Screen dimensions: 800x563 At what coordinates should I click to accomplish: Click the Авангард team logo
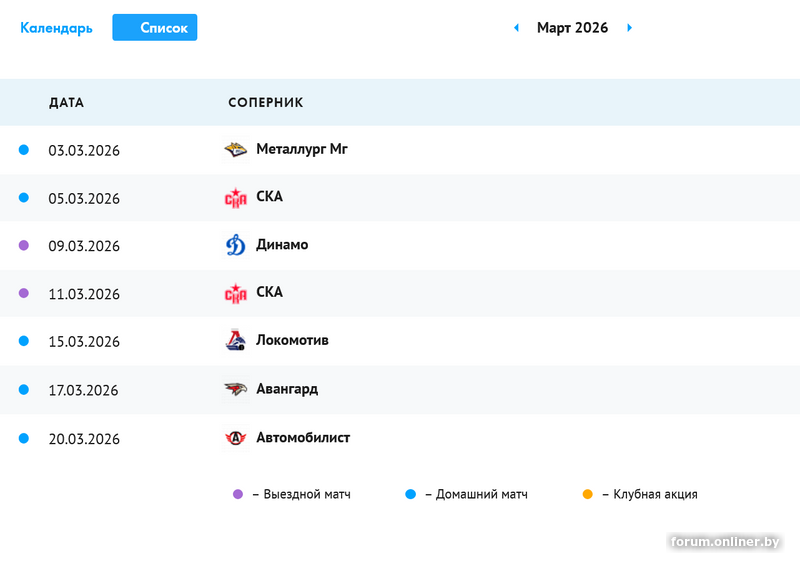(235, 389)
